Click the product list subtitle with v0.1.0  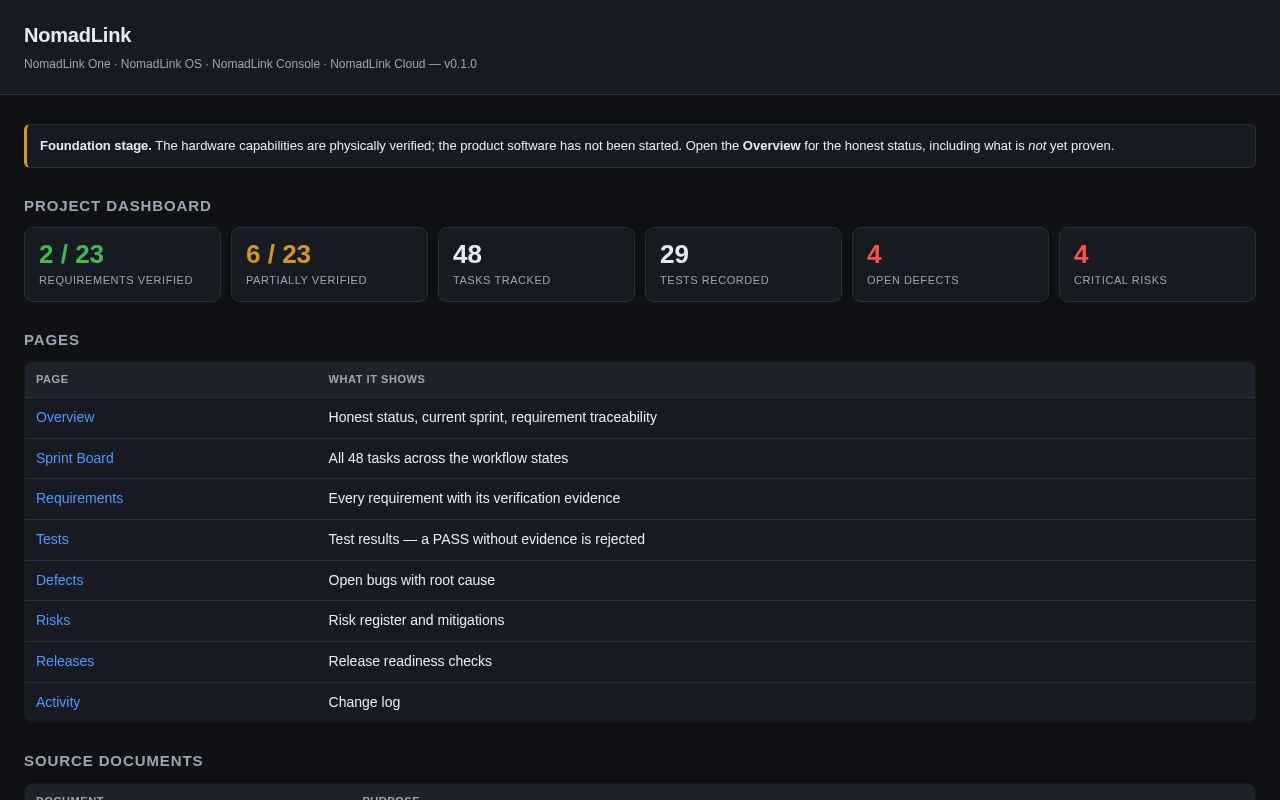point(250,64)
